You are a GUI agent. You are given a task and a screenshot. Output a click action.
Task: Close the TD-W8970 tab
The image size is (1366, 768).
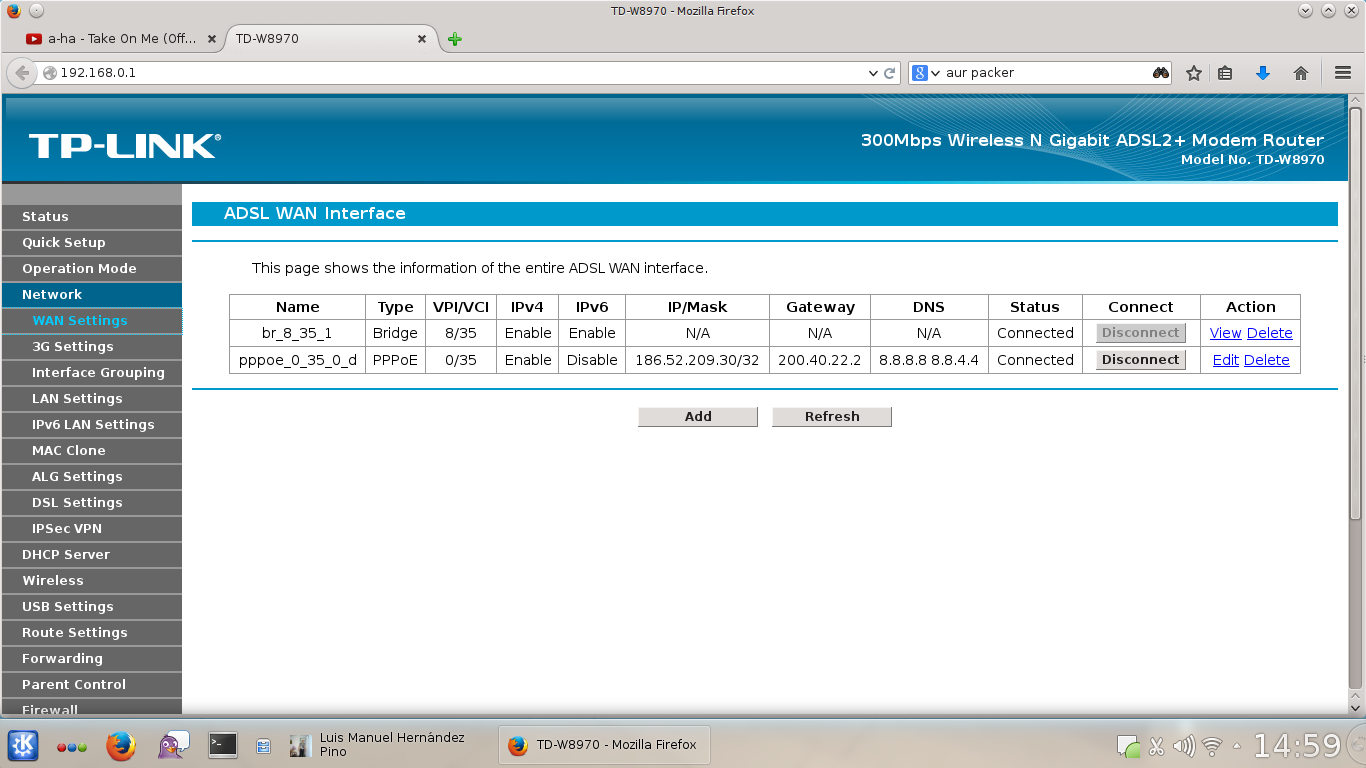(421, 39)
